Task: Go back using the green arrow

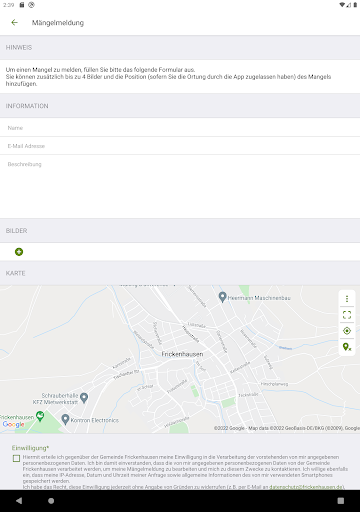Action: (14, 22)
